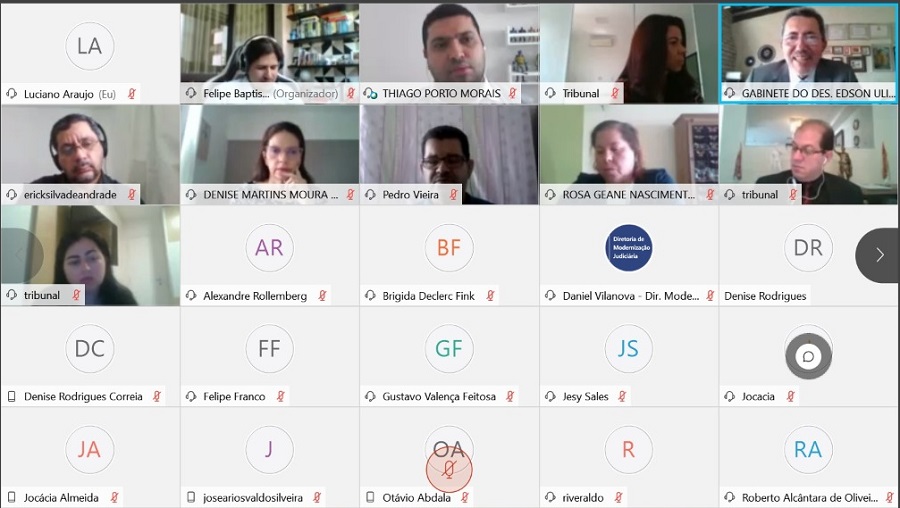Screen dimensions: 900x508
Task: Click the GF initials avatar
Action: pyautogui.click(x=449, y=348)
